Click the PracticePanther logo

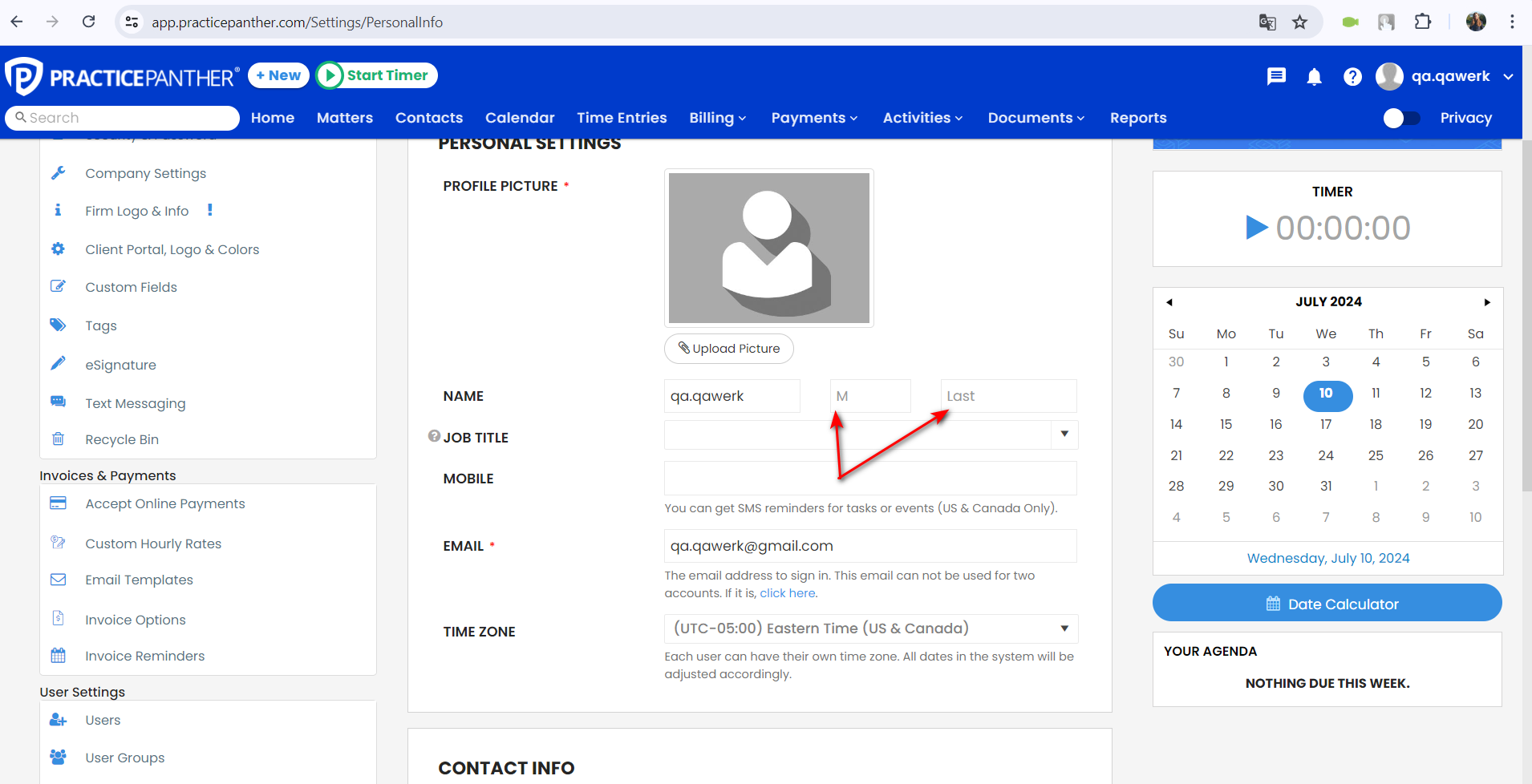point(122,77)
